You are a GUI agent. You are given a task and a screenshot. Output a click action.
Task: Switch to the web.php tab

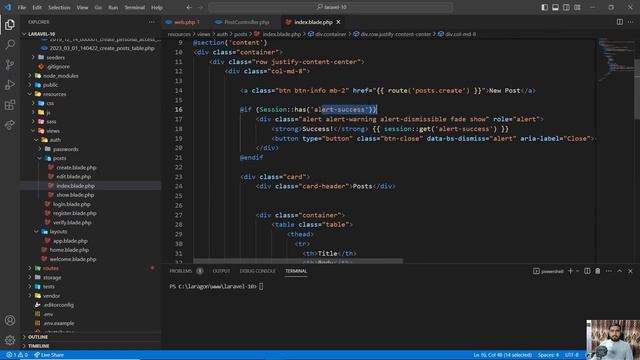pos(183,22)
